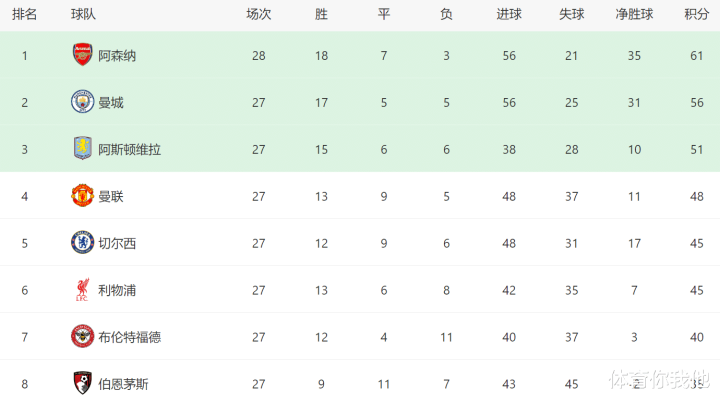
Task: Select the 布伦特福德 team name
Action: coord(130,338)
